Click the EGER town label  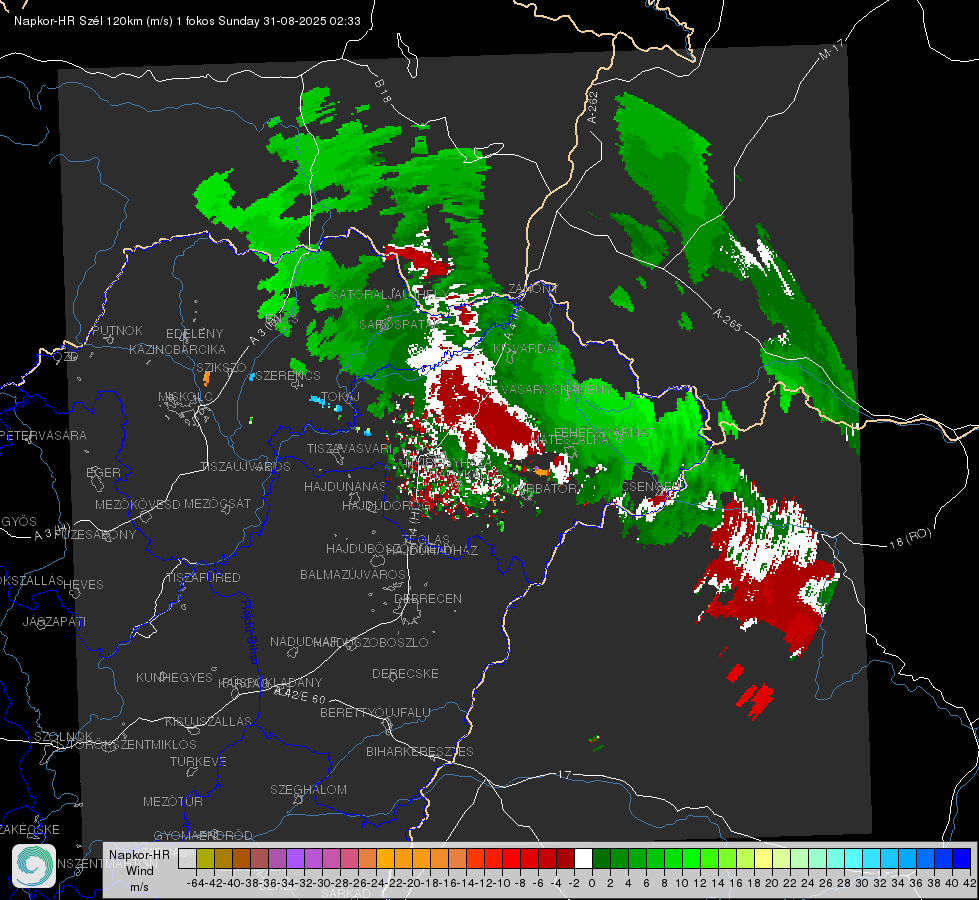(x=103, y=472)
